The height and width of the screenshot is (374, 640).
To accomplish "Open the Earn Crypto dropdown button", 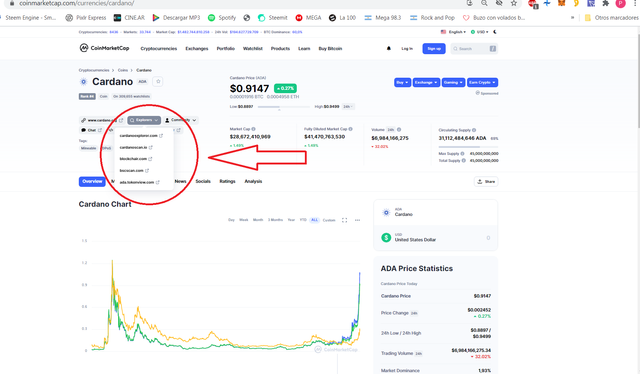I will (x=482, y=82).
